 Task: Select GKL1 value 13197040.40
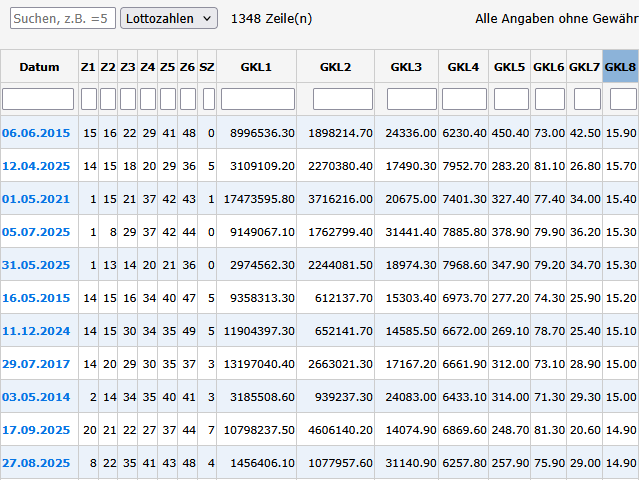(x=259, y=364)
